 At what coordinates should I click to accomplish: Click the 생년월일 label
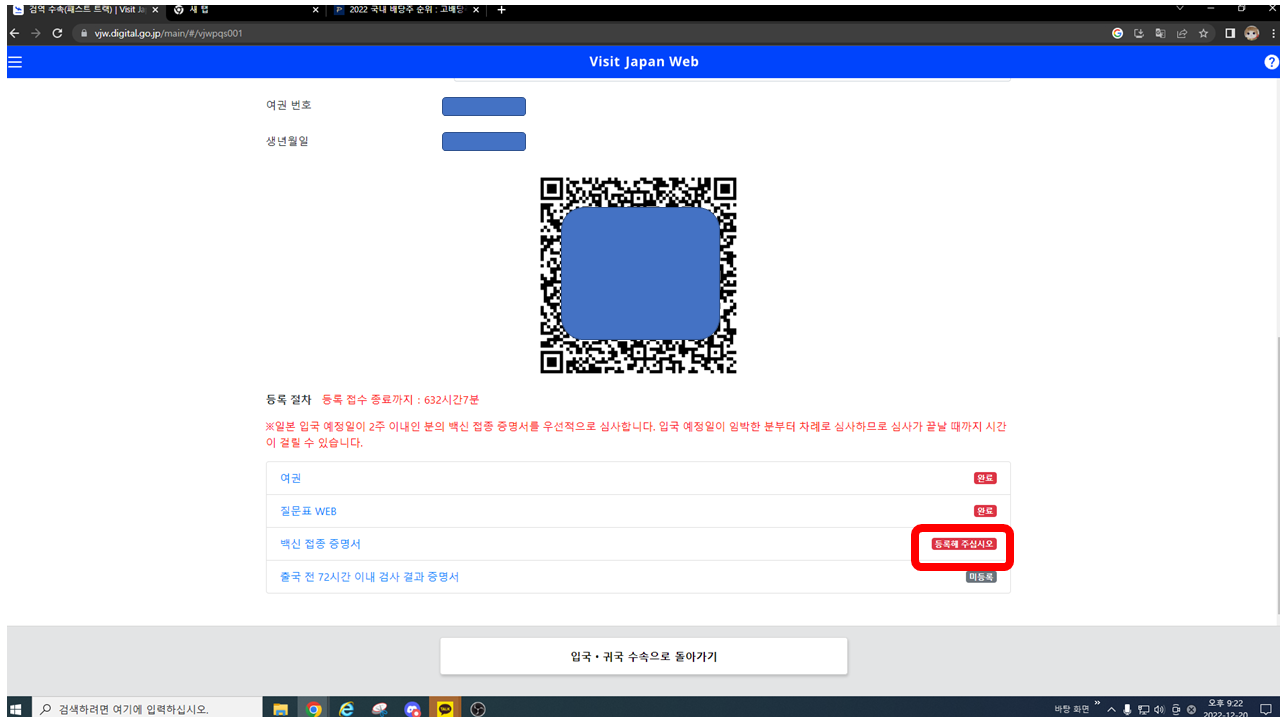pyautogui.click(x=287, y=141)
